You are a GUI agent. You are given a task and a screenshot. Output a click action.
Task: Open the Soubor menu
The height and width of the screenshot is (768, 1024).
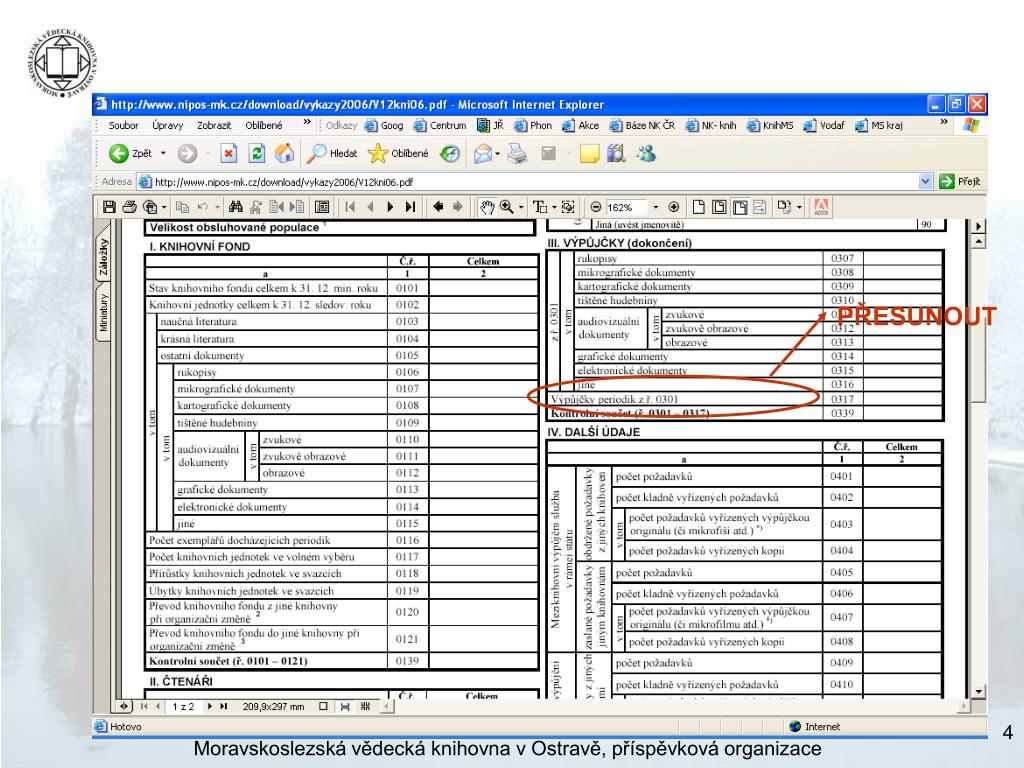(123, 125)
